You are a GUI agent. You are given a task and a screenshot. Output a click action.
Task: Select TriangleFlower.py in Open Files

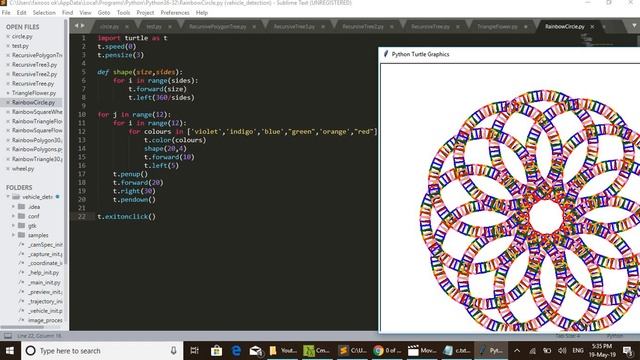coord(34,93)
